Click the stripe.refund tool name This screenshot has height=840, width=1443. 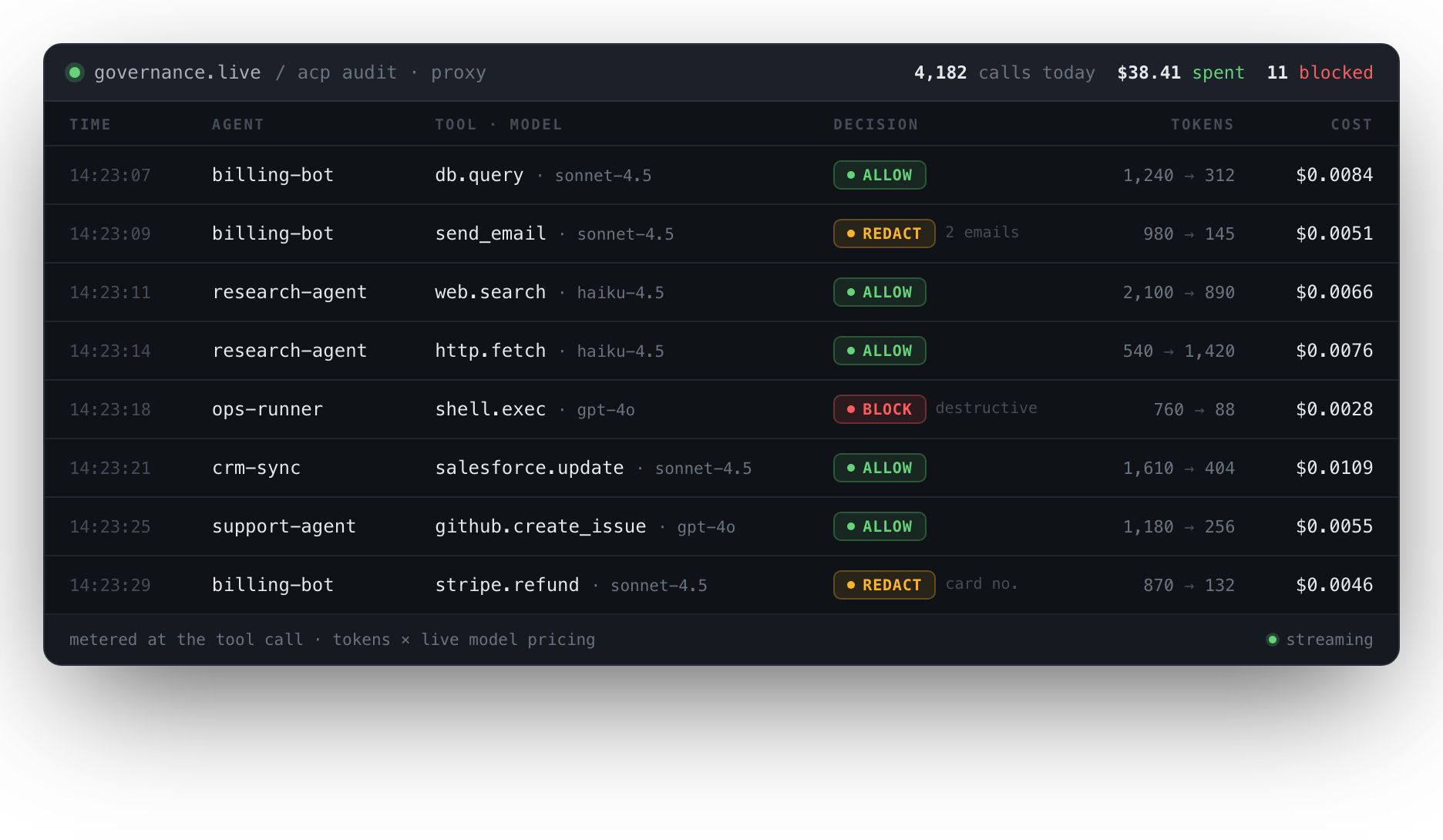point(507,585)
